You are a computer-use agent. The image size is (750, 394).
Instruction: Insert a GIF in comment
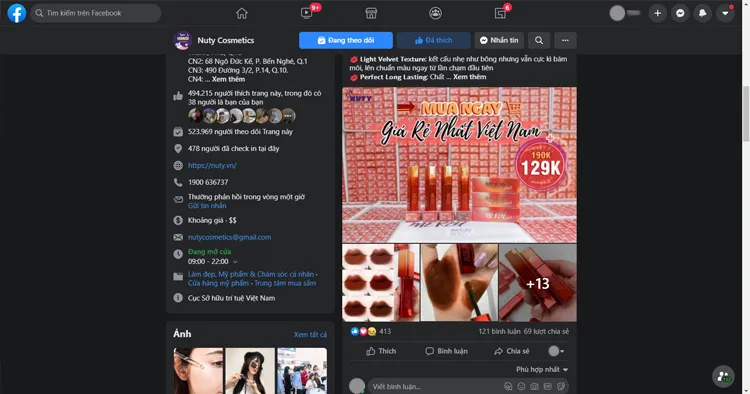point(548,386)
